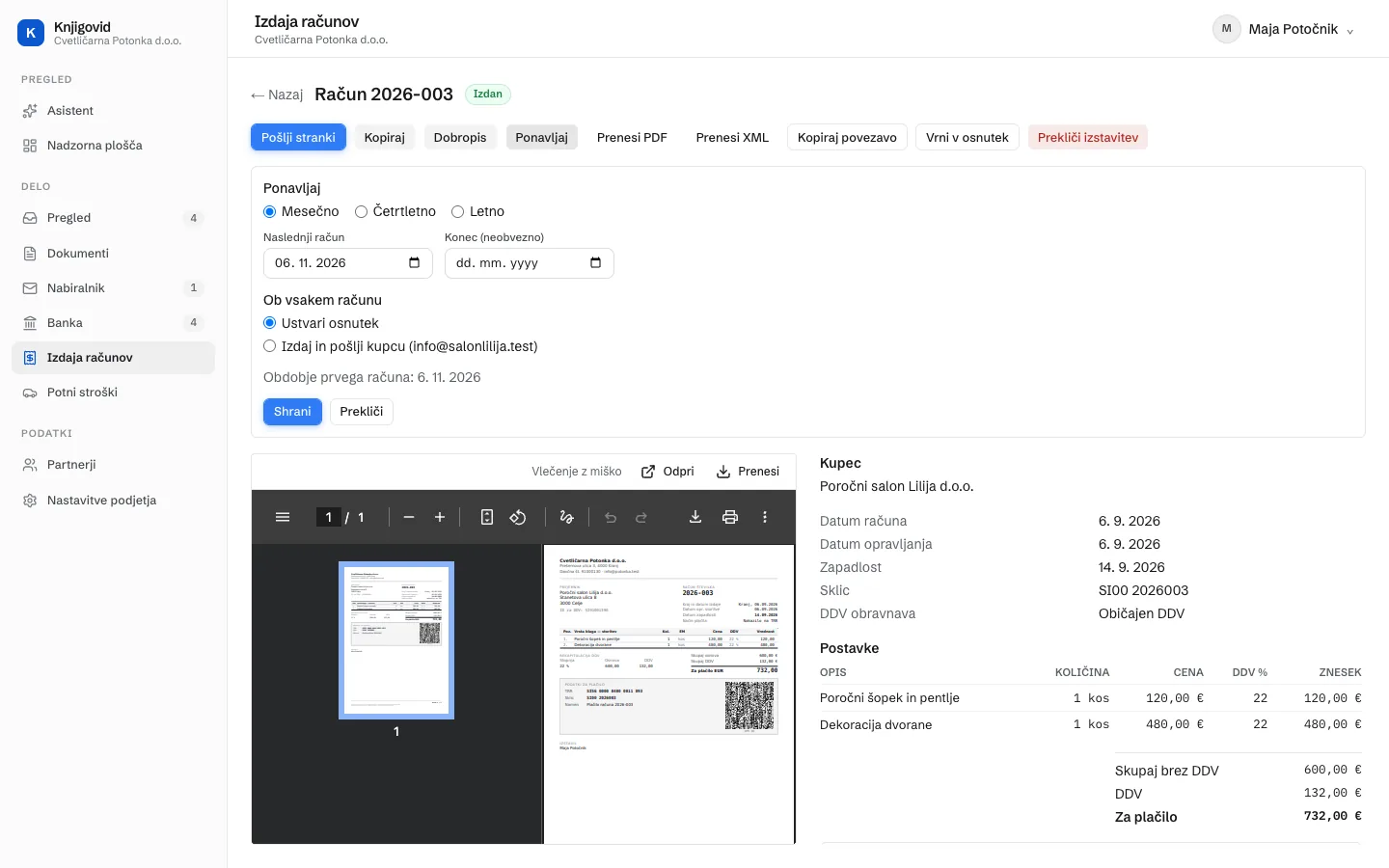Click the Dobropis button
The width and height of the screenshot is (1389, 868).
coord(460,138)
